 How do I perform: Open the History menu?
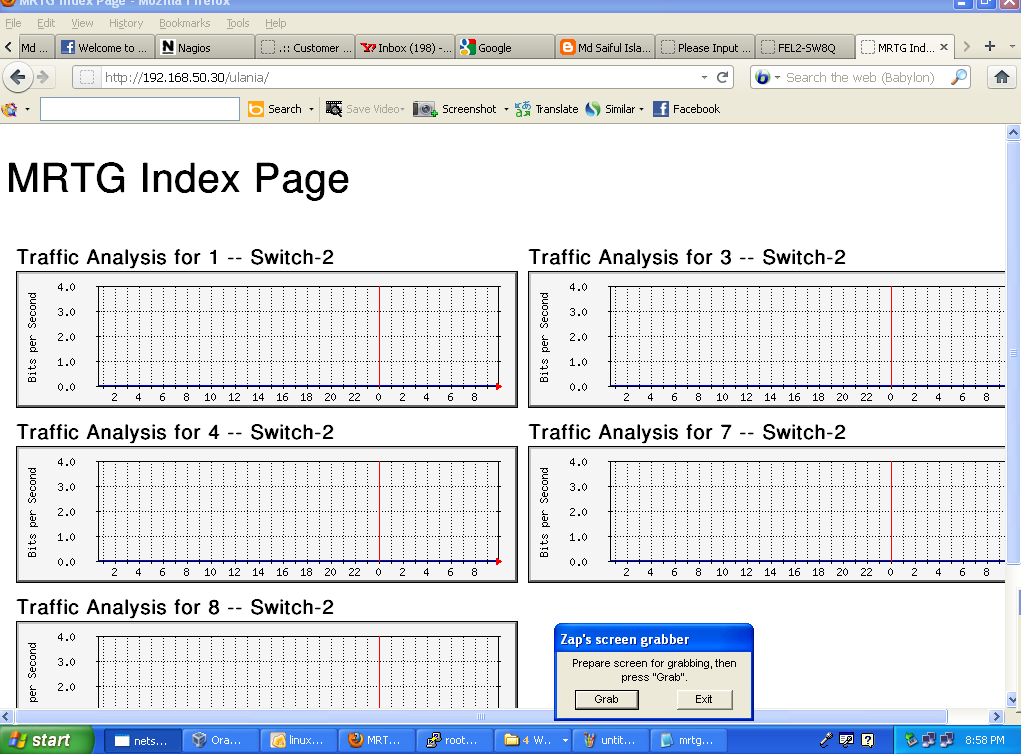tap(126, 23)
